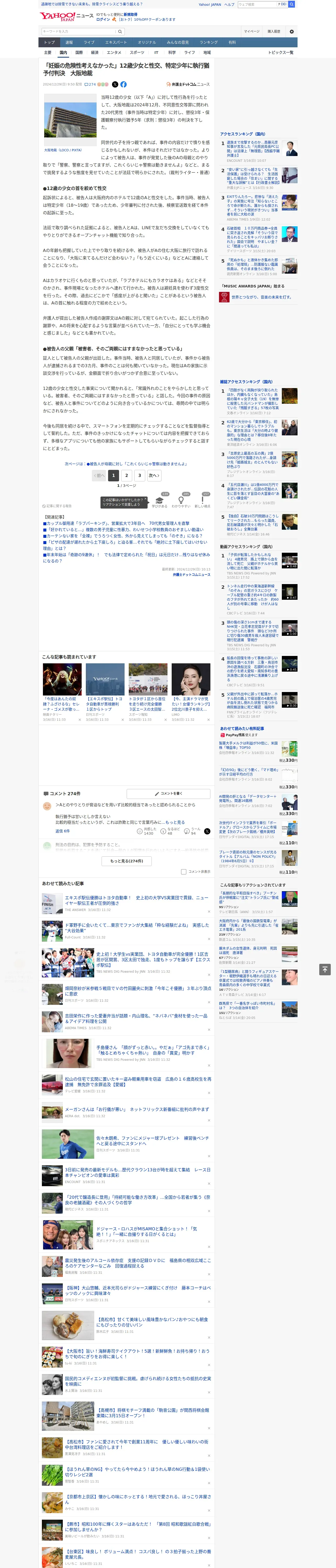
Task: Share the article on Facebook
Action: point(124,85)
